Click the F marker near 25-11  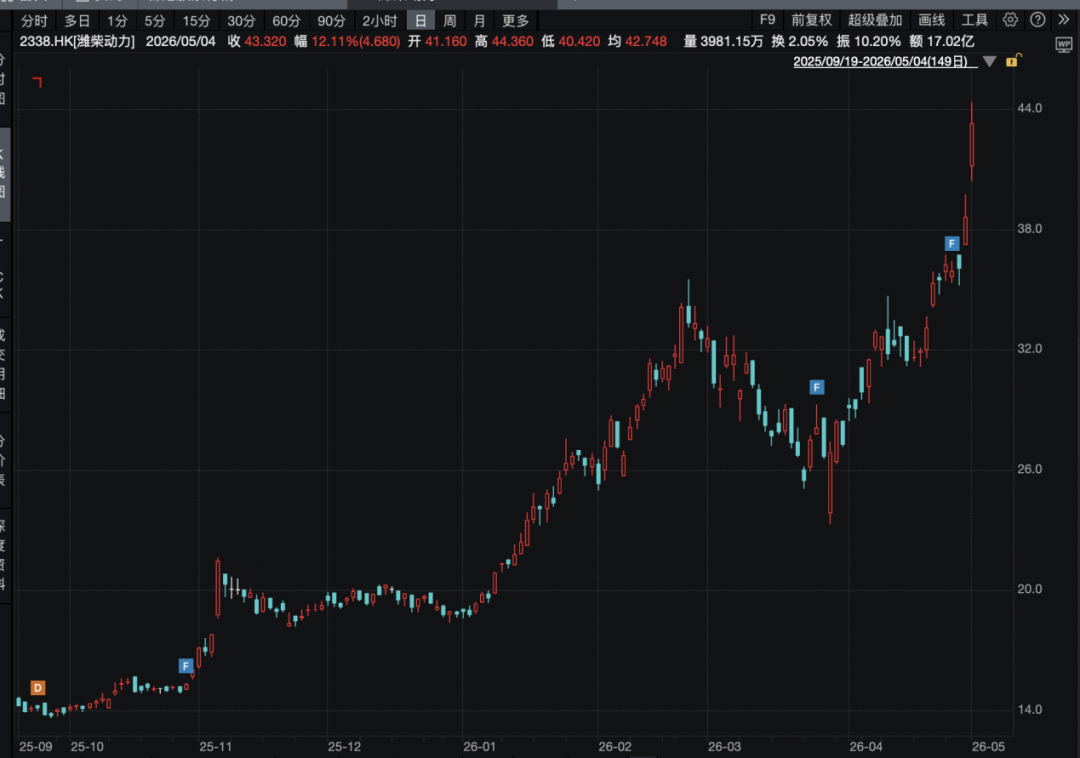point(185,666)
